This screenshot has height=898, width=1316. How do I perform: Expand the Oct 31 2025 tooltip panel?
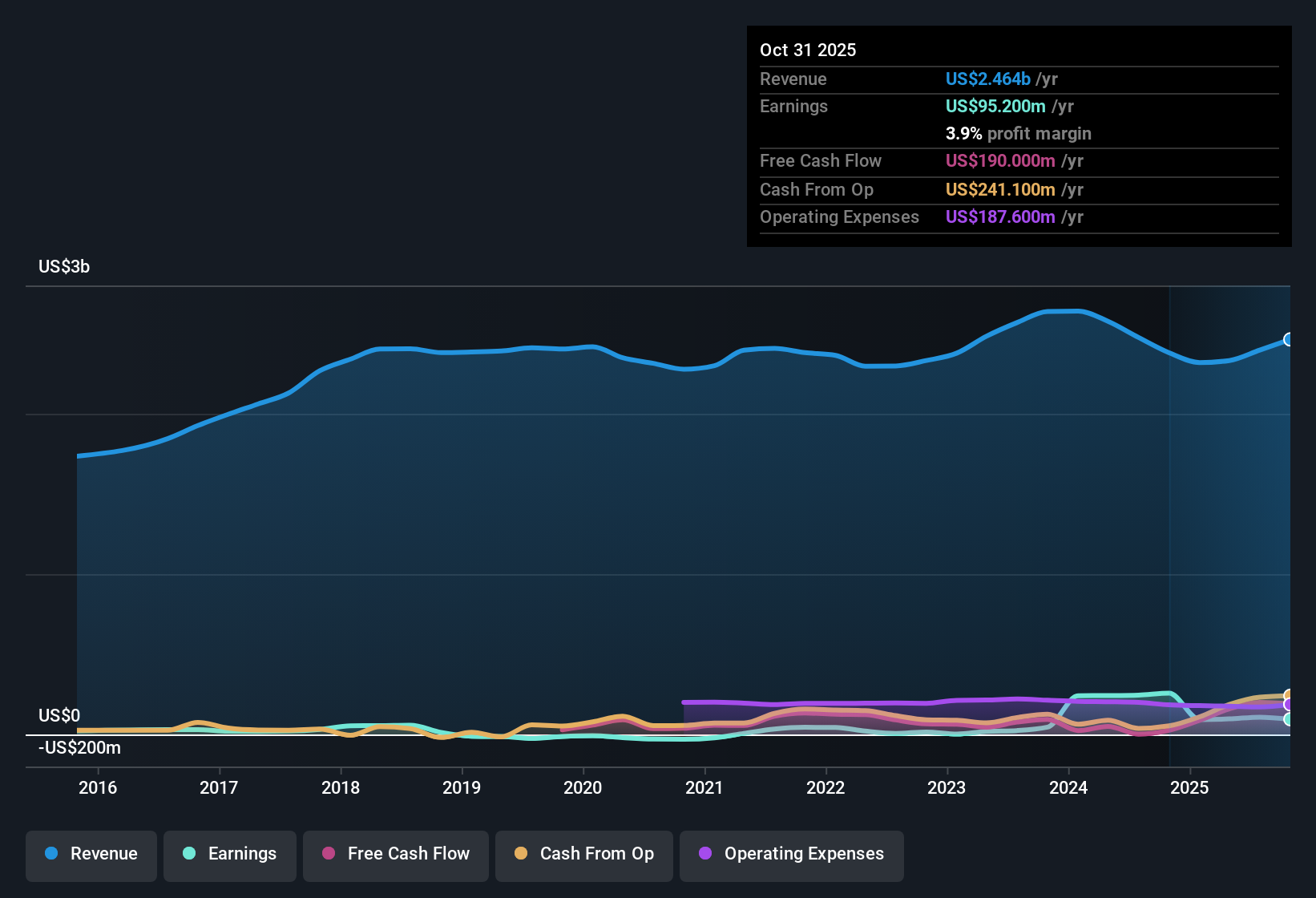pyautogui.click(x=1018, y=136)
